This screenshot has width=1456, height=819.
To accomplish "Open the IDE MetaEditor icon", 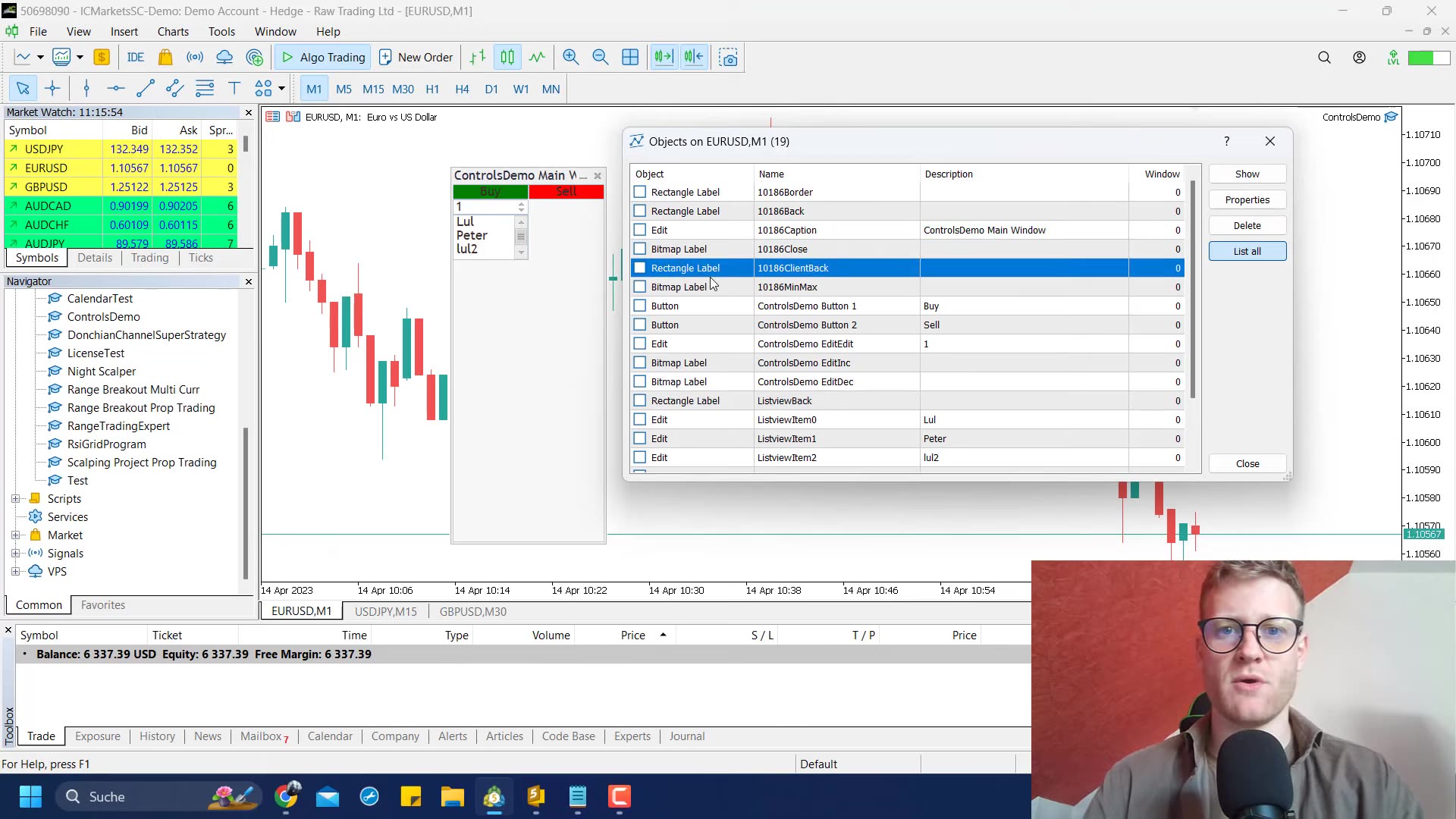I will [x=135, y=58].
